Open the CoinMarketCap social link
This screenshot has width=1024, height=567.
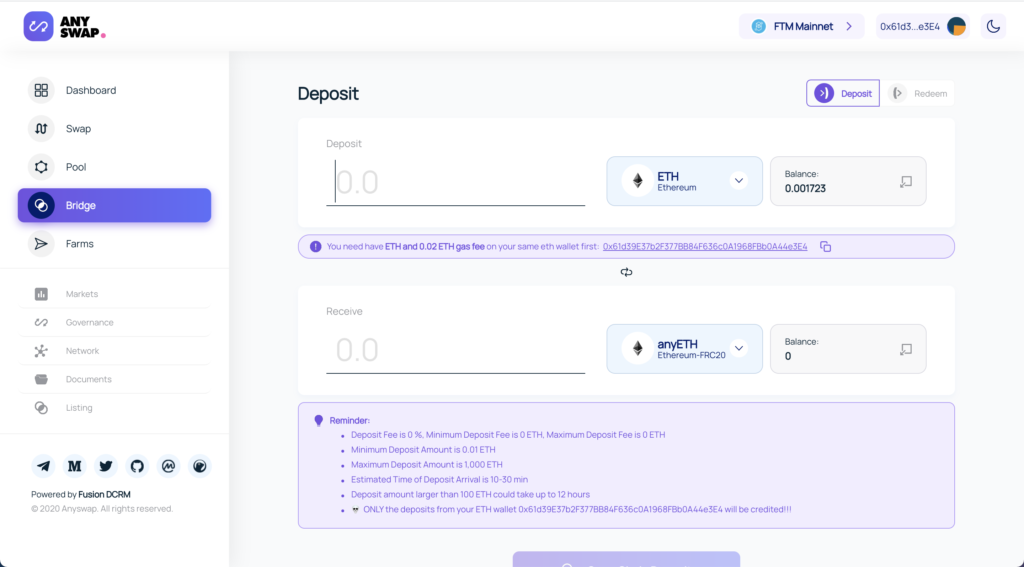[168, 466]
